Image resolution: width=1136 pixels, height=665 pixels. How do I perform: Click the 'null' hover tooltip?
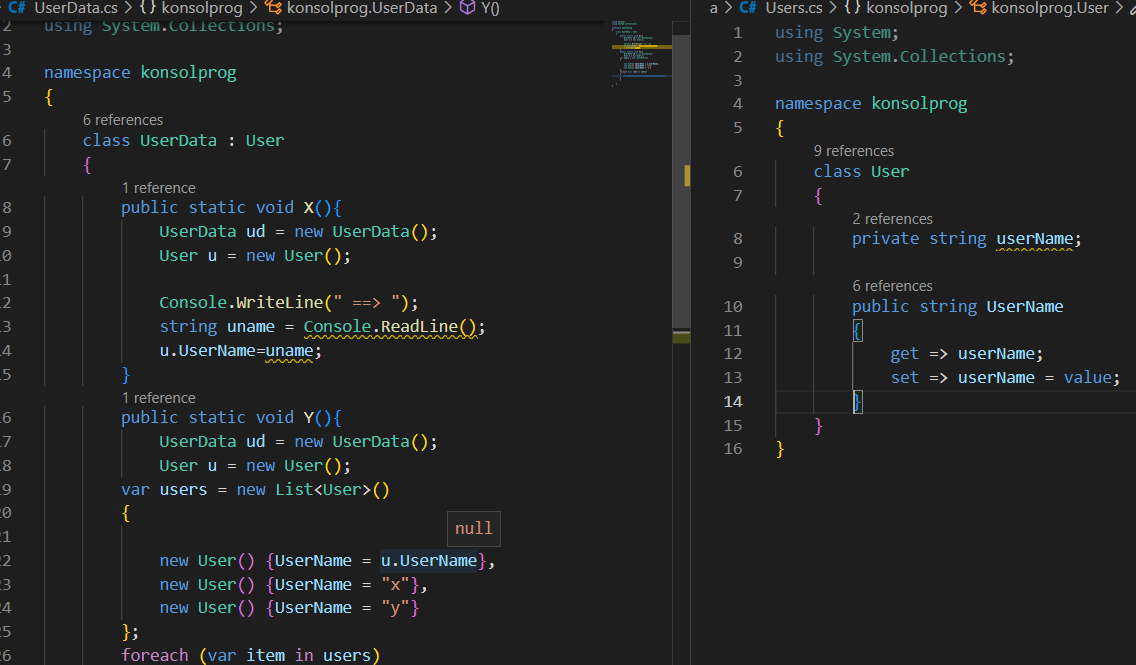(x=474, y=529)
